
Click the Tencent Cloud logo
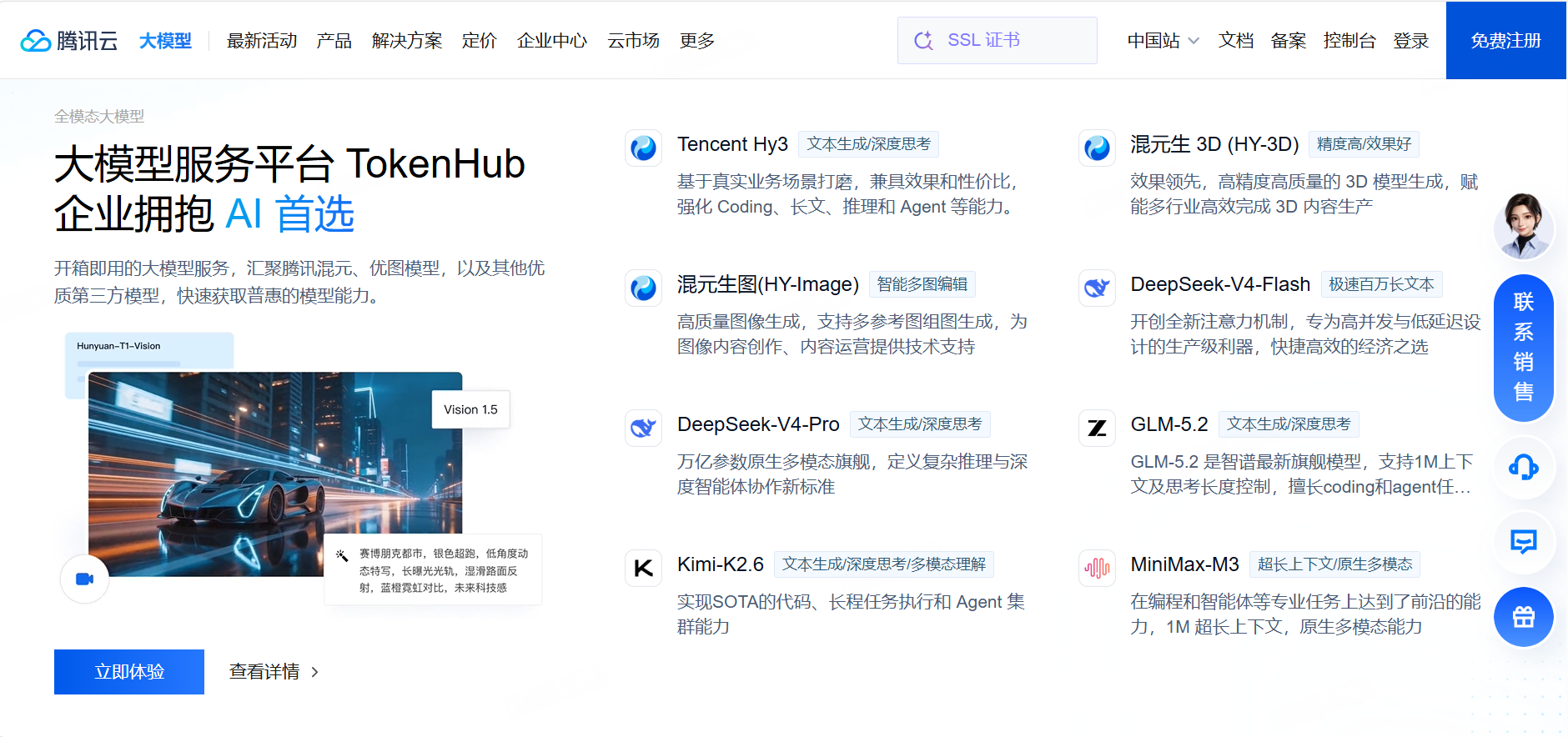[x=69, y=40]
